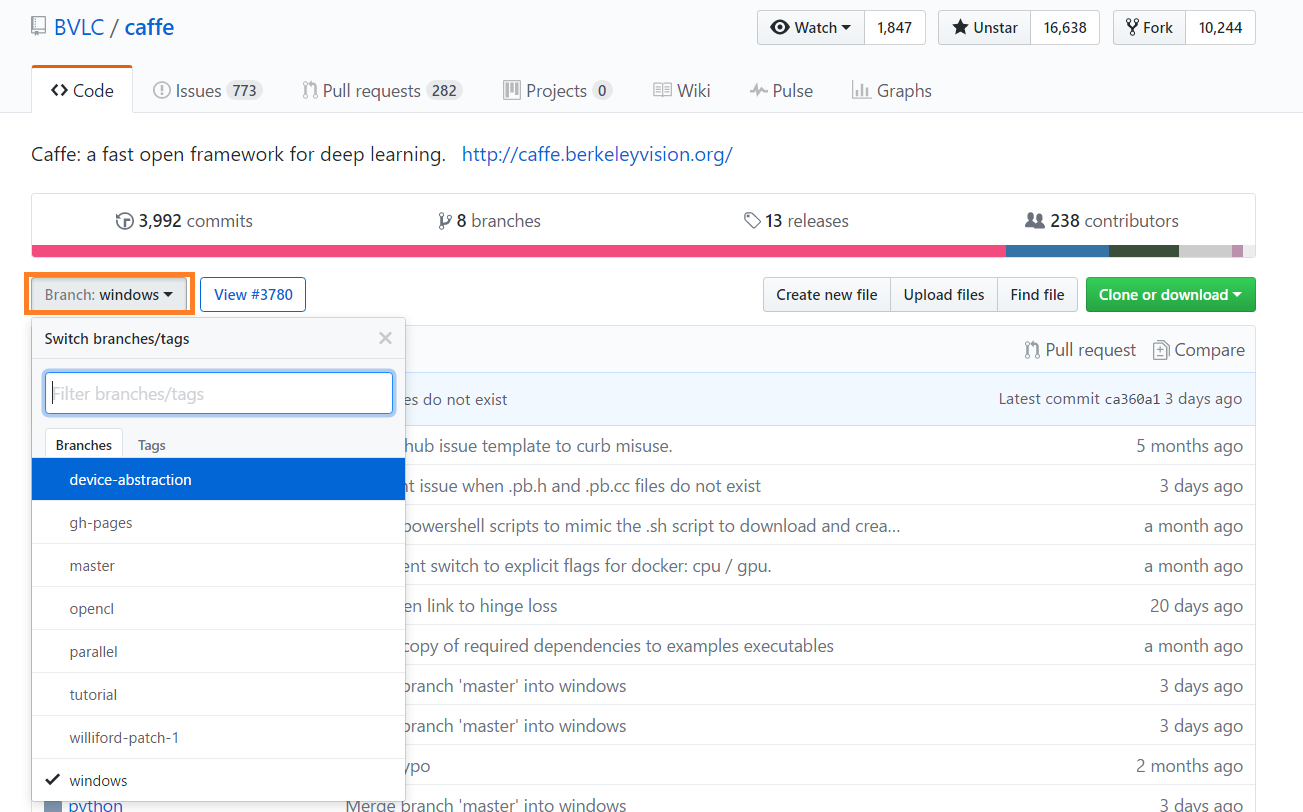This screenshot has width=1303, height=812.
Task: Click the pink language bar segment
Action: click(518, 252)
